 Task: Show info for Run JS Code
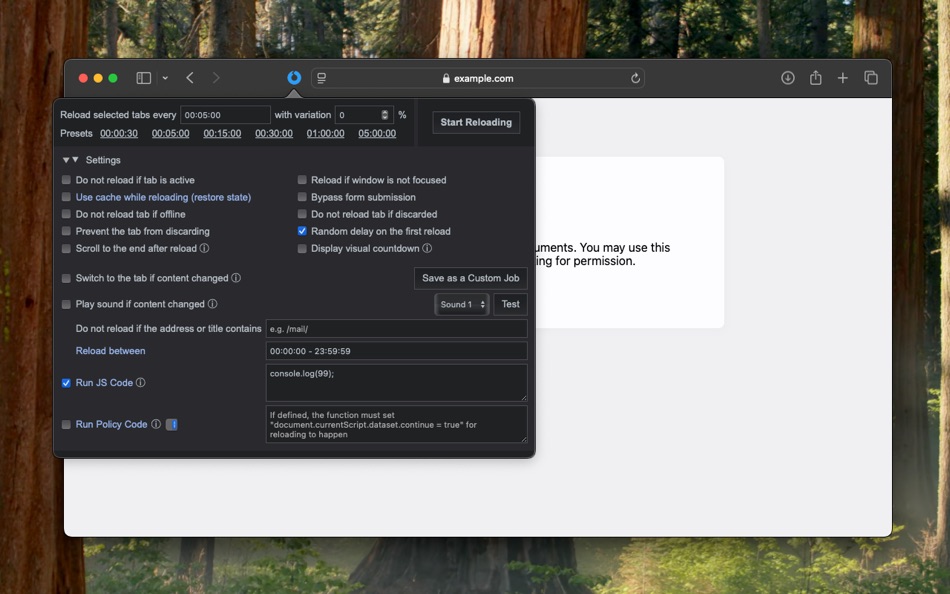(141, 382)
